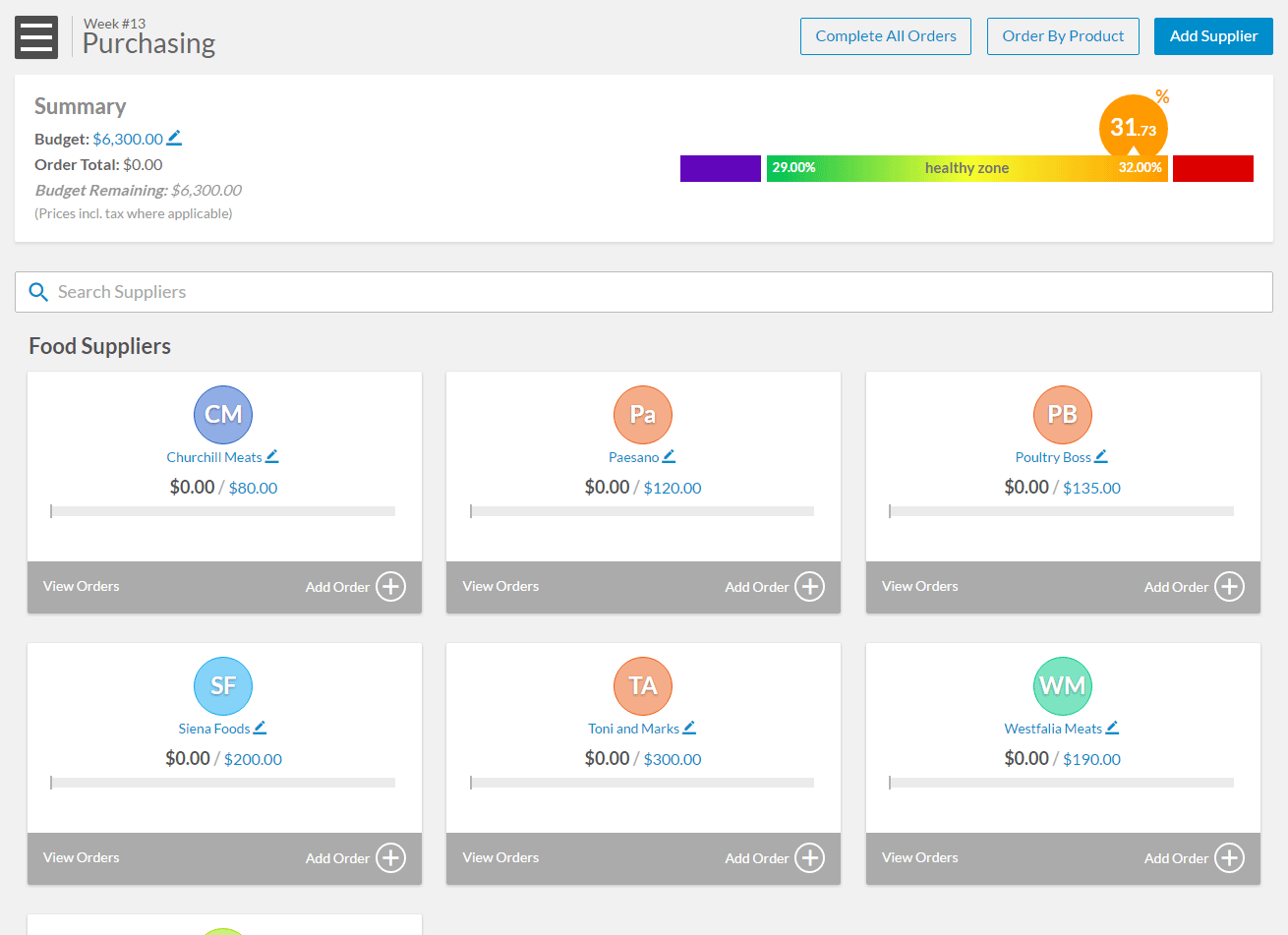The width and height of the screenshot is (1288, 935).
Task: Edit Paesano supplier pencil icon
Action: point(669,456)
